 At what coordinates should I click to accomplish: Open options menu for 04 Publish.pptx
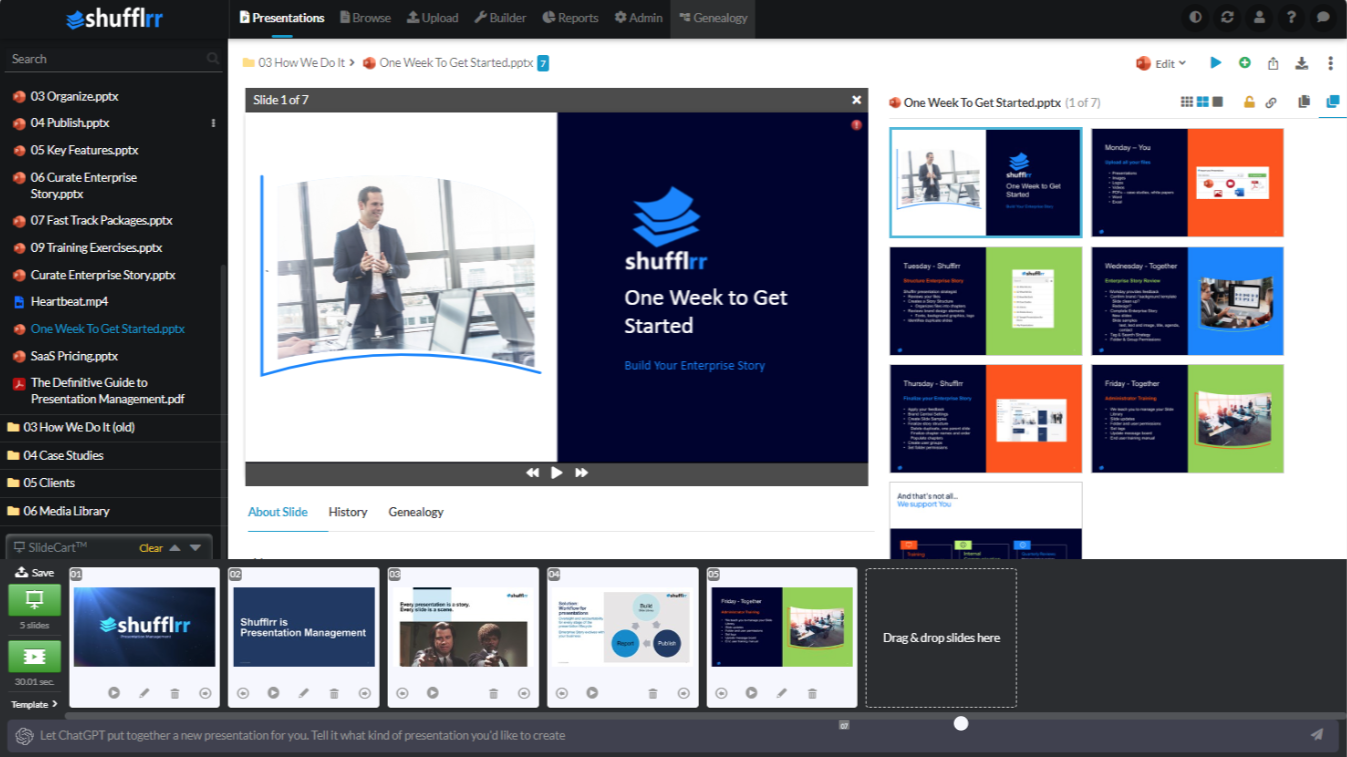[x=213, y=123]
